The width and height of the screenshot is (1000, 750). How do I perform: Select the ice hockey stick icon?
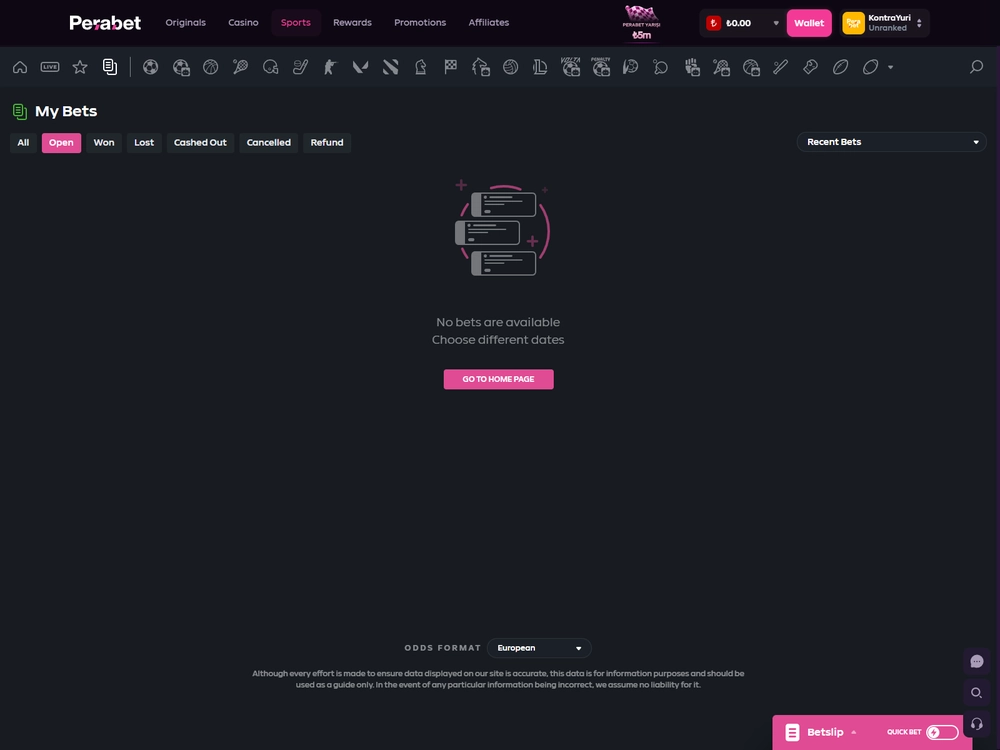(x=300, y=67)
